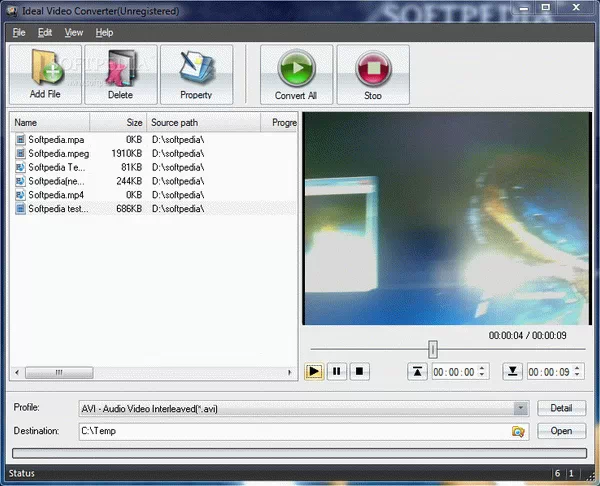The image size is (600, 486).
Task: Close the Ideal Video Converter window
Action: point(576,8)
